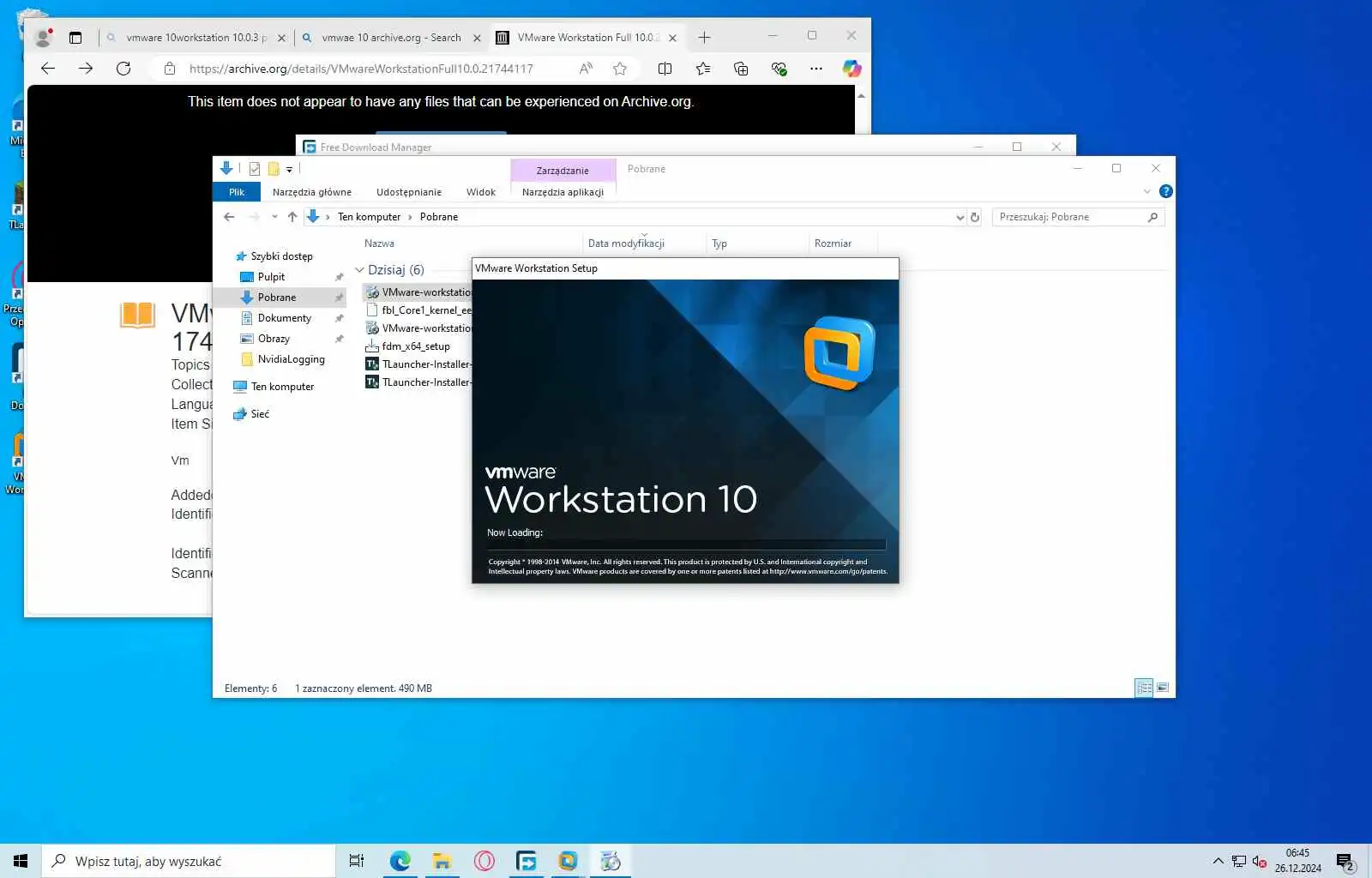The image size is (1372, 878).
Task: Select Obrazy in Explorer navigation pane
Action: [274, 339]
